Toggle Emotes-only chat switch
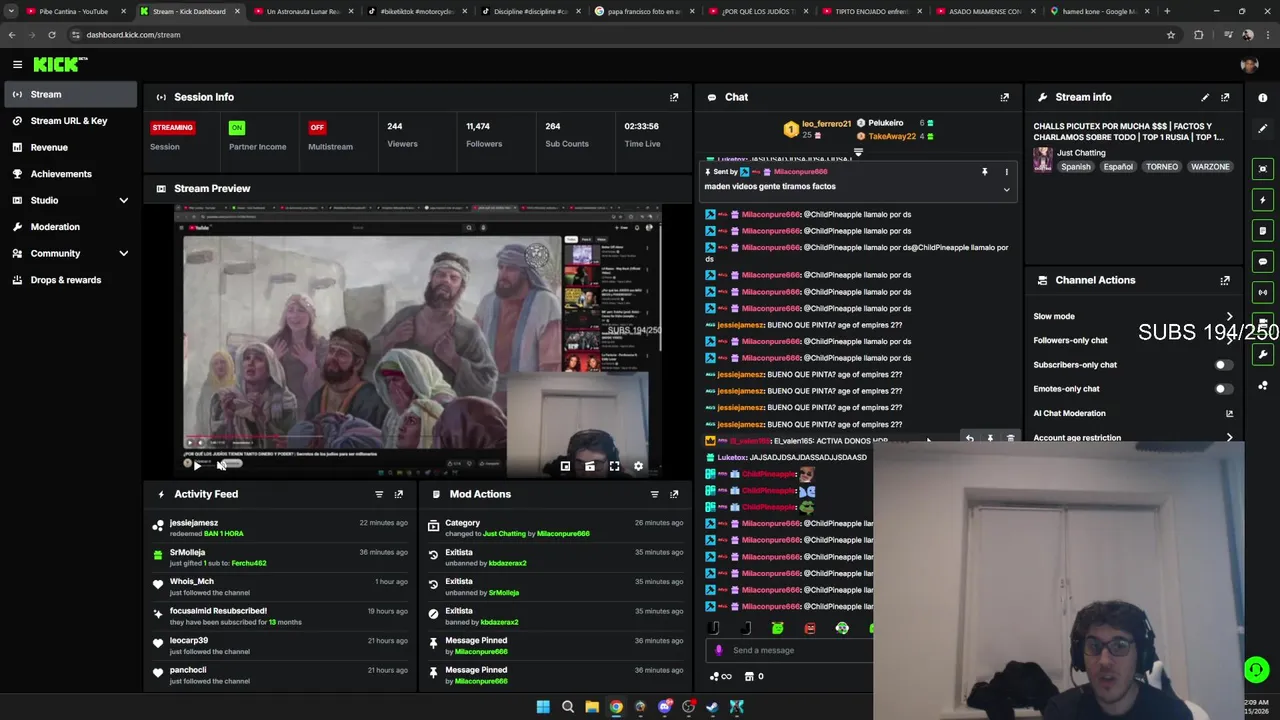1280x720 pixels. click(x=1222, y=389)
